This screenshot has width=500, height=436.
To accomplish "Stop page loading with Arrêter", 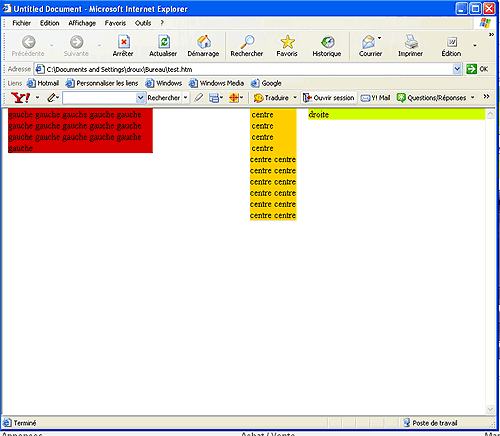I will pyautogui.click(x=123, y=46).
